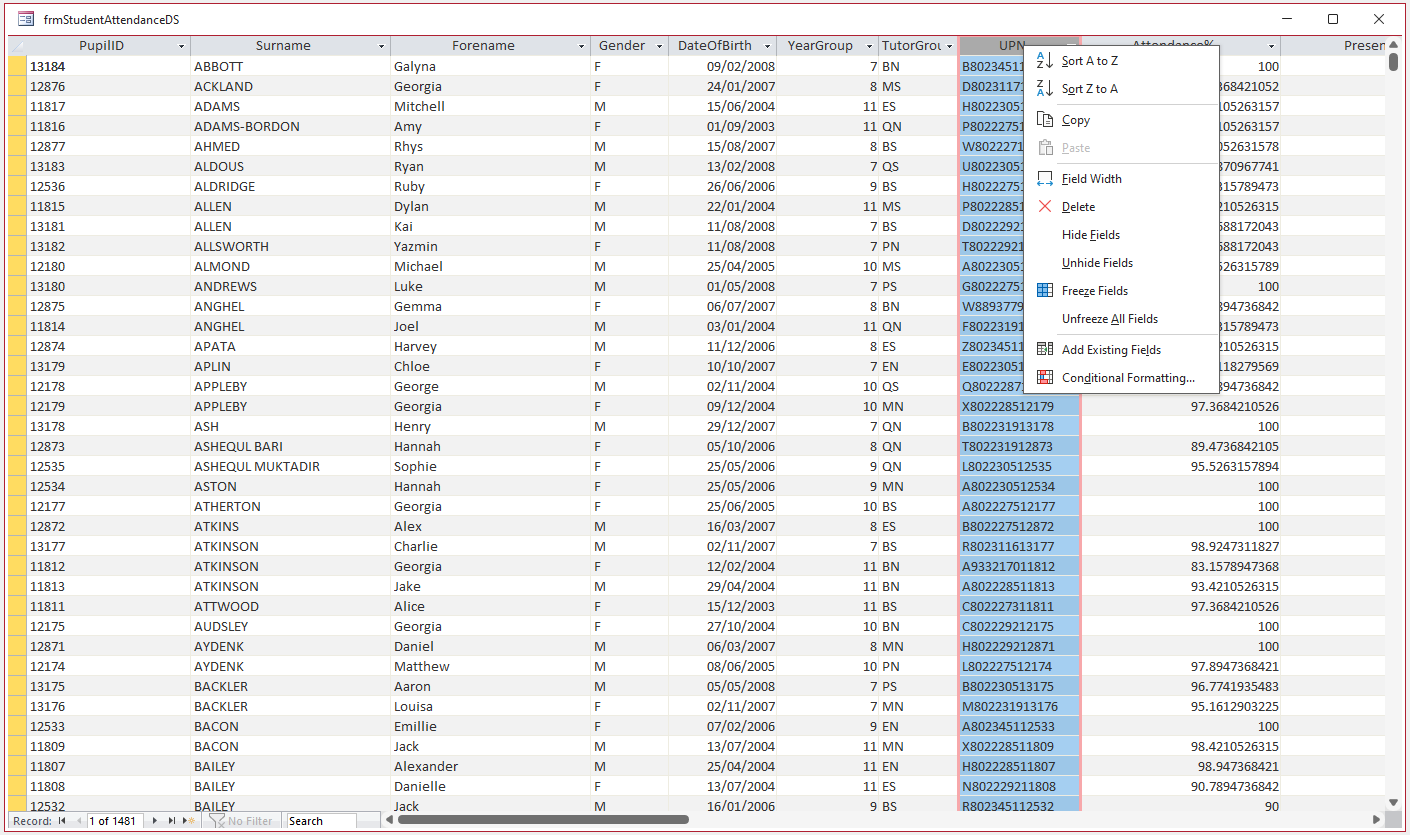The width and height of the screenshot is (1410, 835).
Task: Jump to last record arrow
Action: (x=171, y=821)
